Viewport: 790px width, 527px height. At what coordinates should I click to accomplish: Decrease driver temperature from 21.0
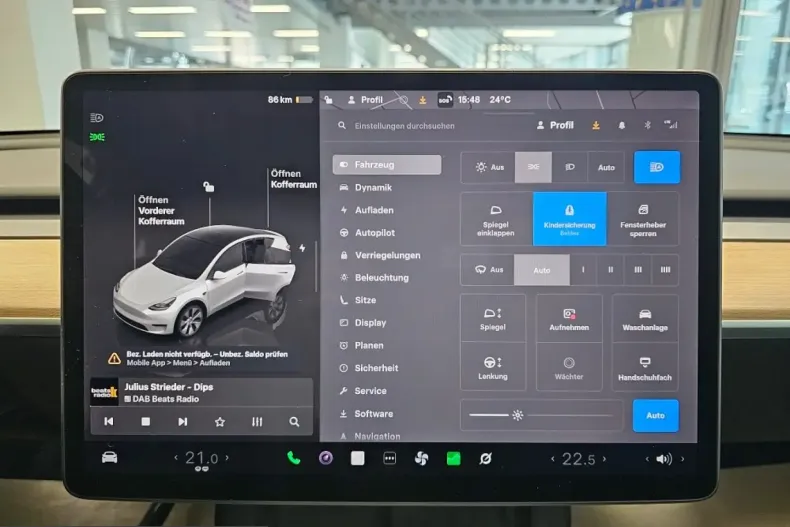(x=176, y=458)
